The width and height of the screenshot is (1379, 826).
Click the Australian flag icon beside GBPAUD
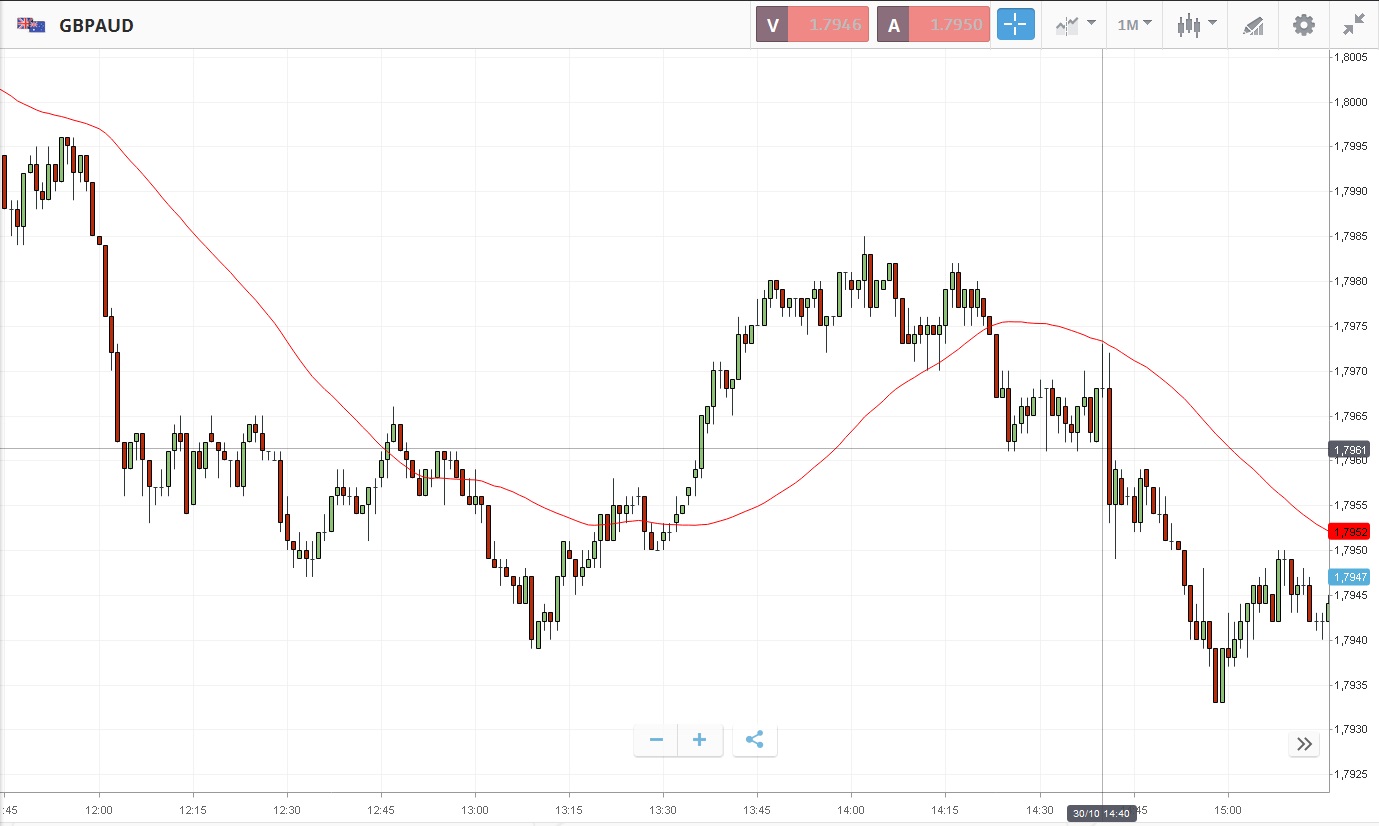pyautogui.click(x=31, y=25)
